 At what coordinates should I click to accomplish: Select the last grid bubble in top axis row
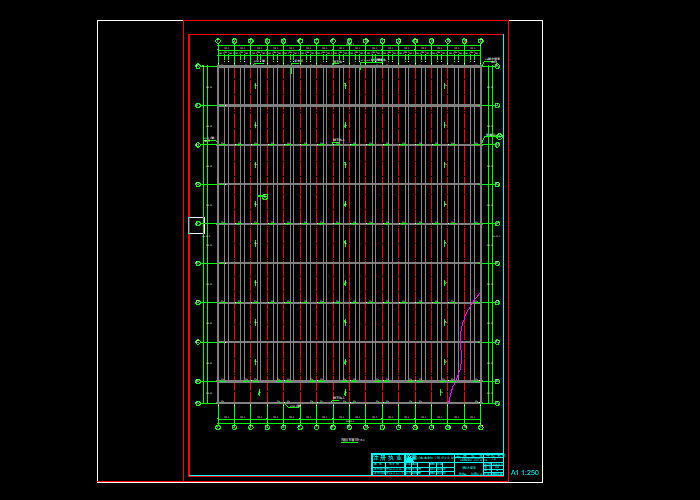[x=481, y=41]
